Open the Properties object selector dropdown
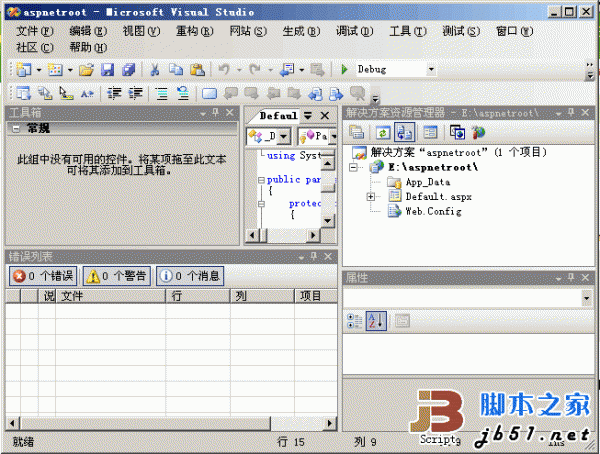 586,298
